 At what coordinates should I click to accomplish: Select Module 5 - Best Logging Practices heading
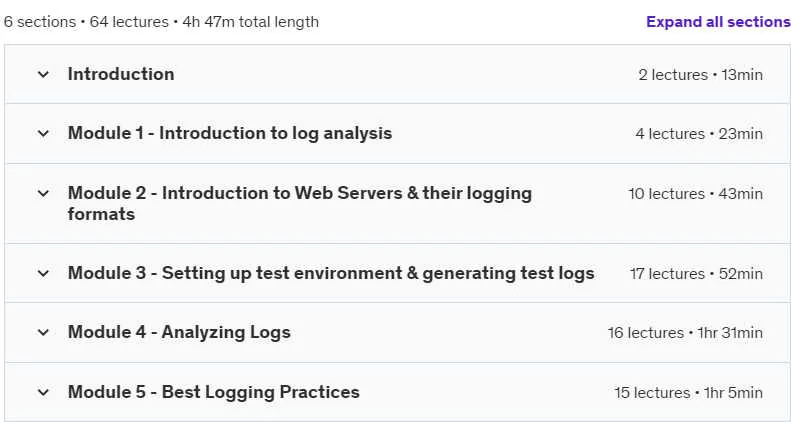tap(213, 392)
